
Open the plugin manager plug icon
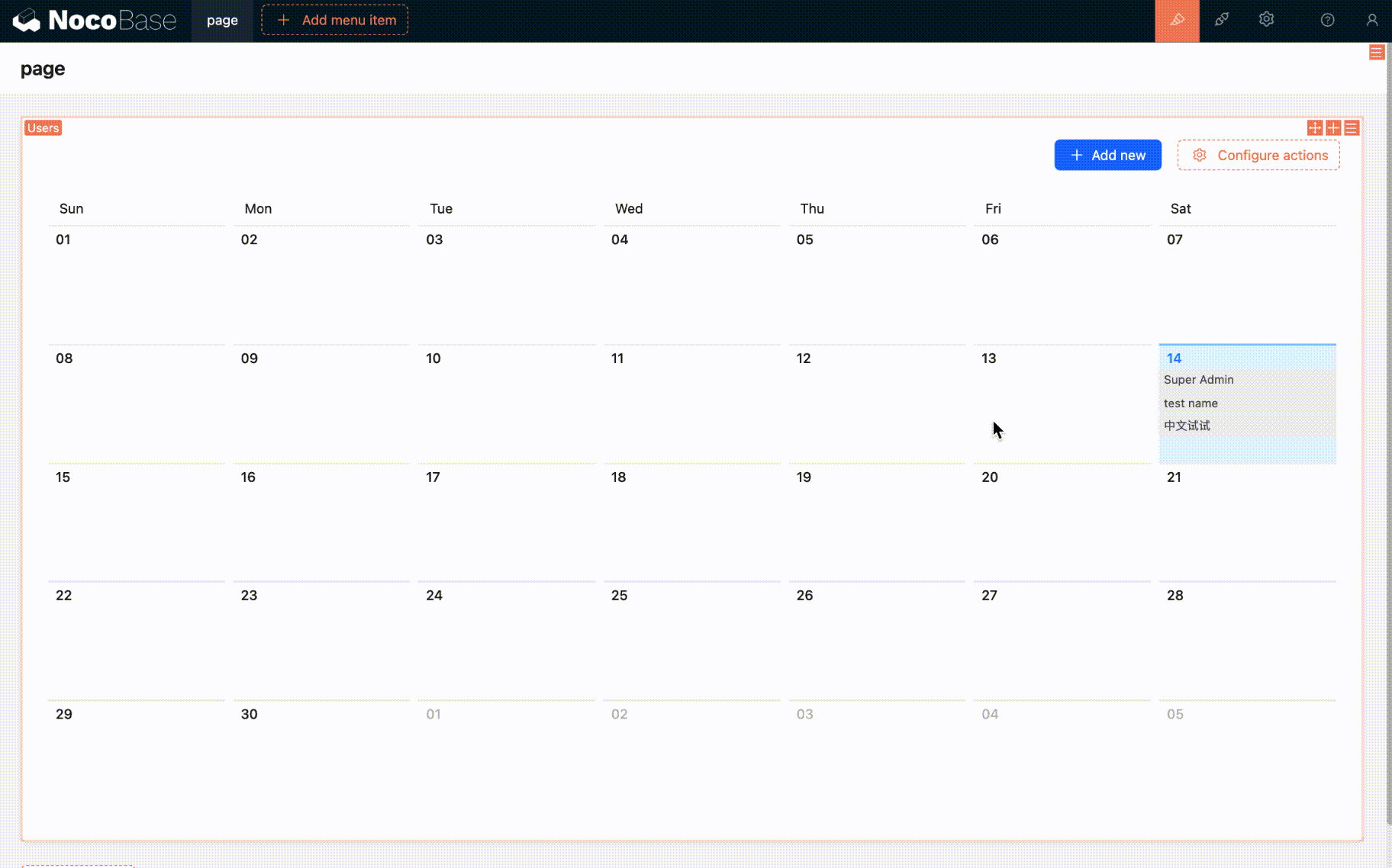(x=1222, y=21)
